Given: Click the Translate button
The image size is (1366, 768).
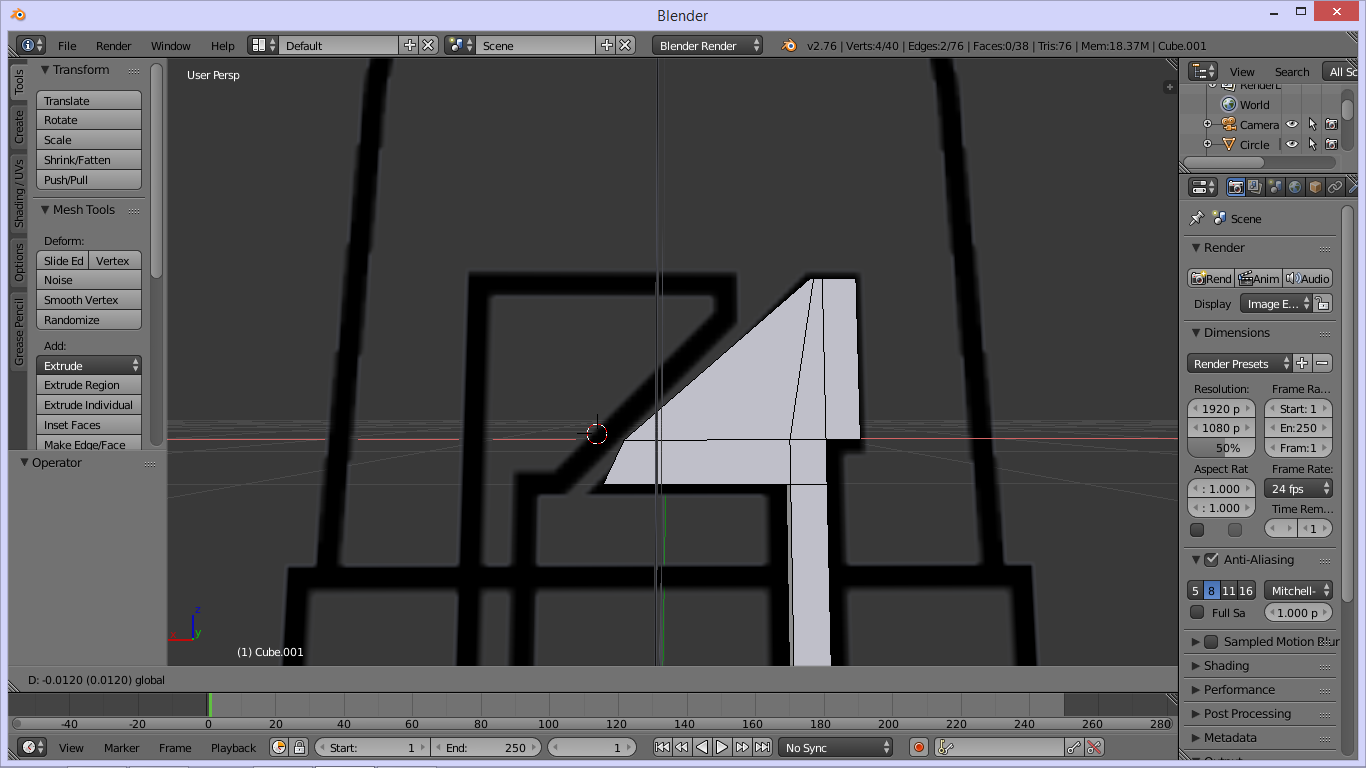Looking at the screenshot, I should click(x=89, y=100).
